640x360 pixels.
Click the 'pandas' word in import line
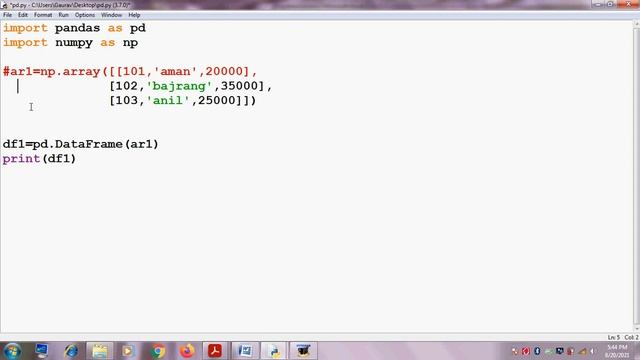tap(77, 28)
